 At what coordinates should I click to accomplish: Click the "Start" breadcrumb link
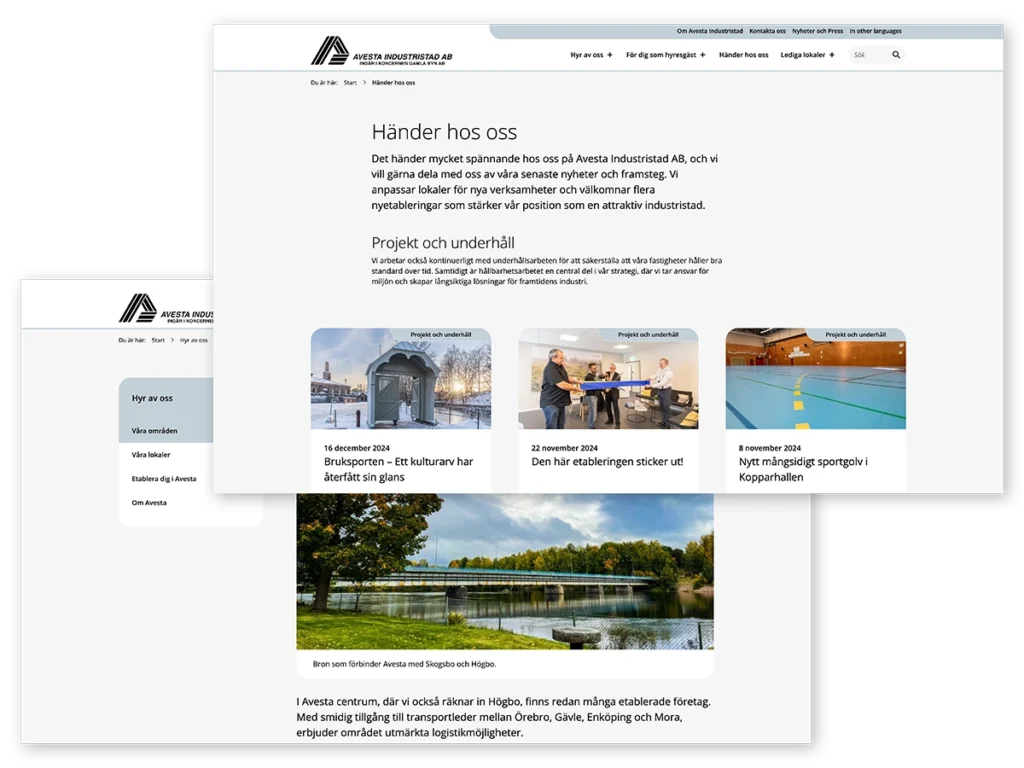tap(349, 83)
